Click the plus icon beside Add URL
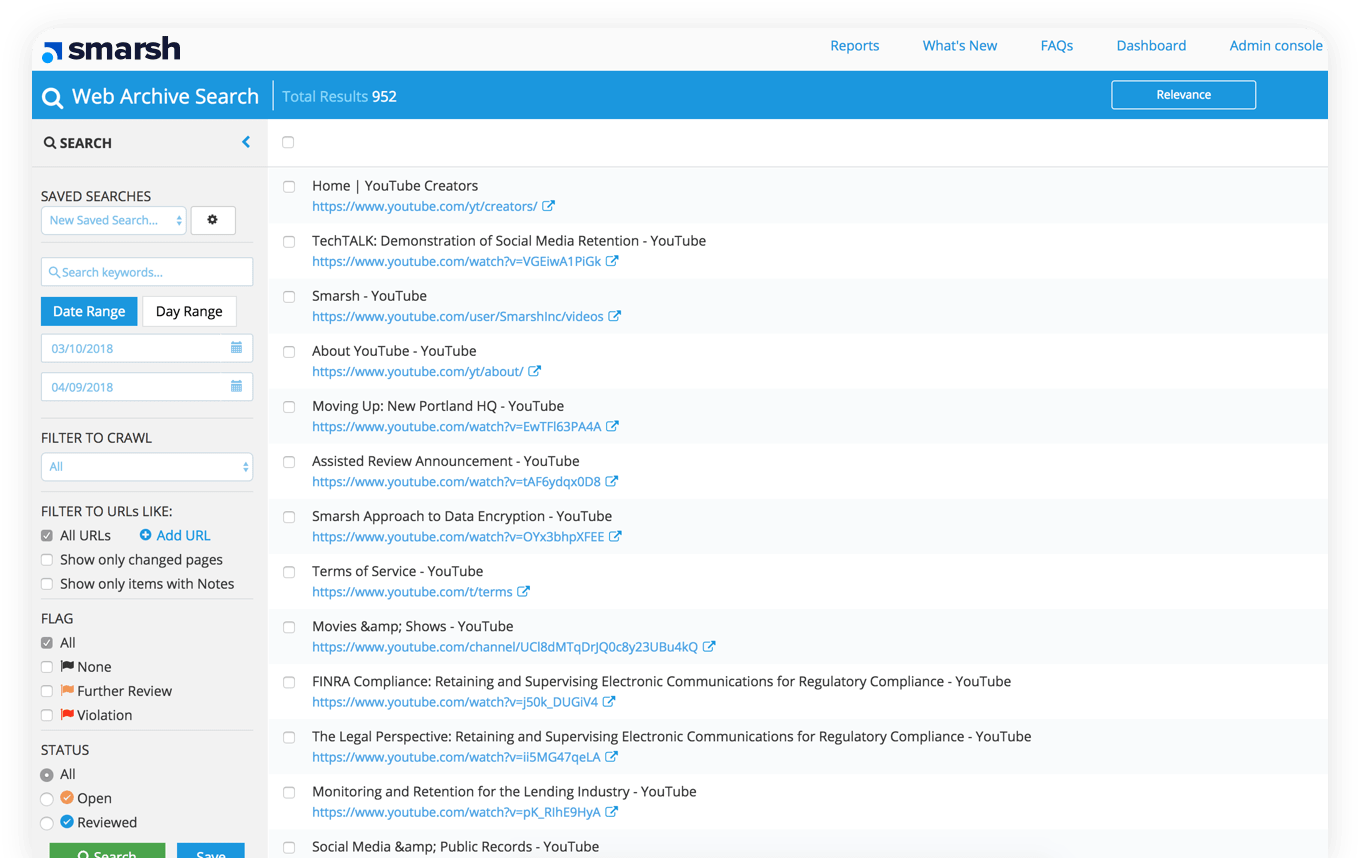1360x858 pixels. click(146, 535)
